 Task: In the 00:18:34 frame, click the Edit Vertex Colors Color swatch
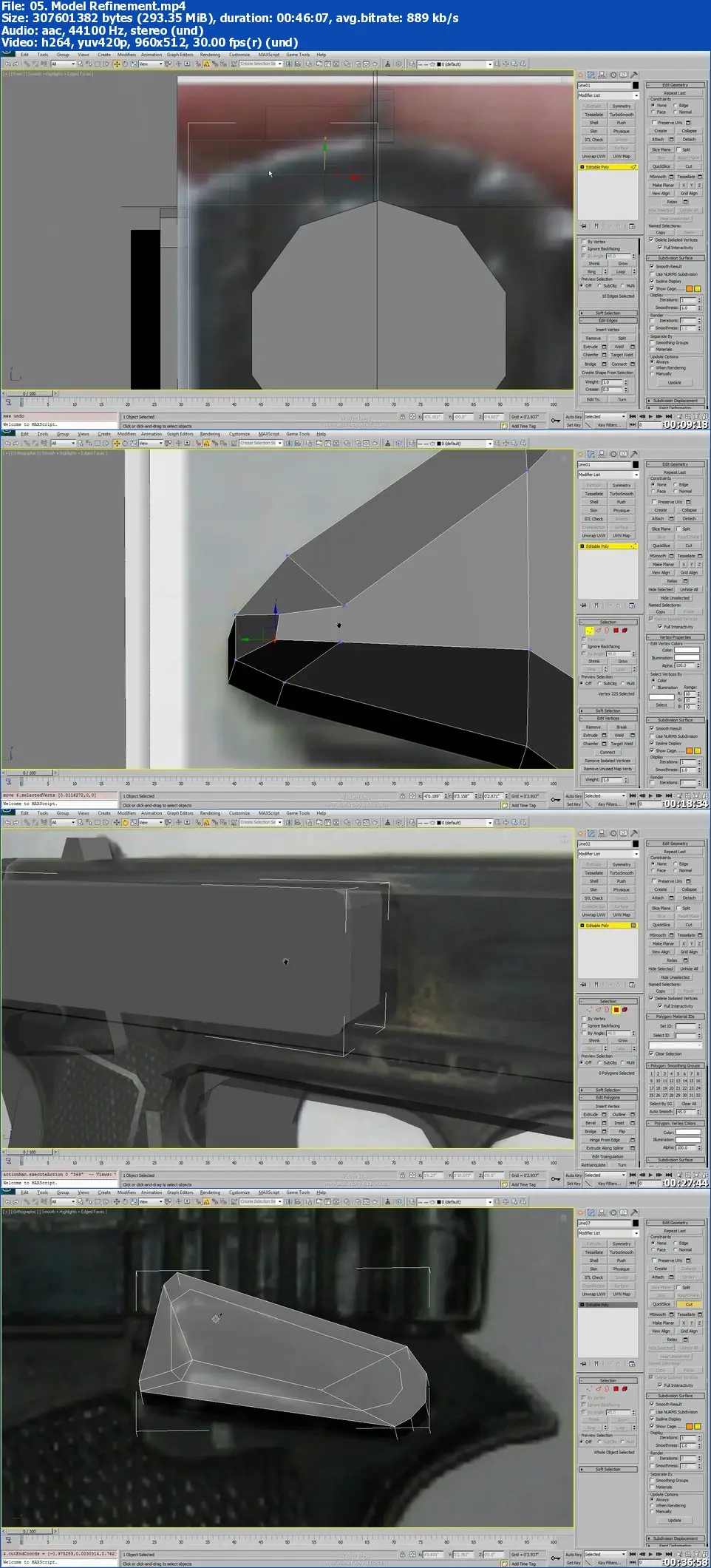click(x=687, y=651)
